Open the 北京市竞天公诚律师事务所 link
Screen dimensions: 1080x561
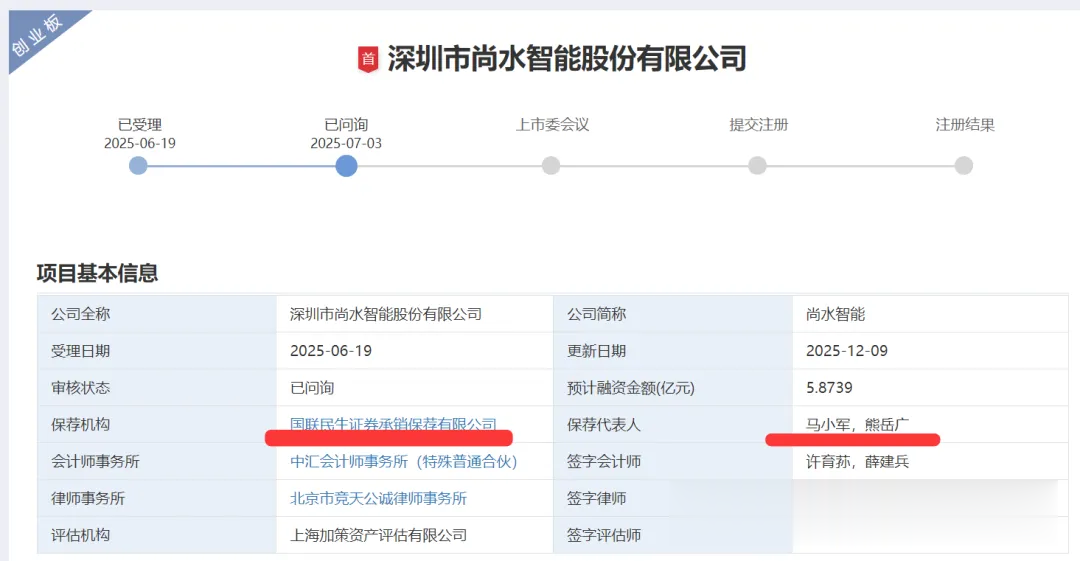point(378,498)
